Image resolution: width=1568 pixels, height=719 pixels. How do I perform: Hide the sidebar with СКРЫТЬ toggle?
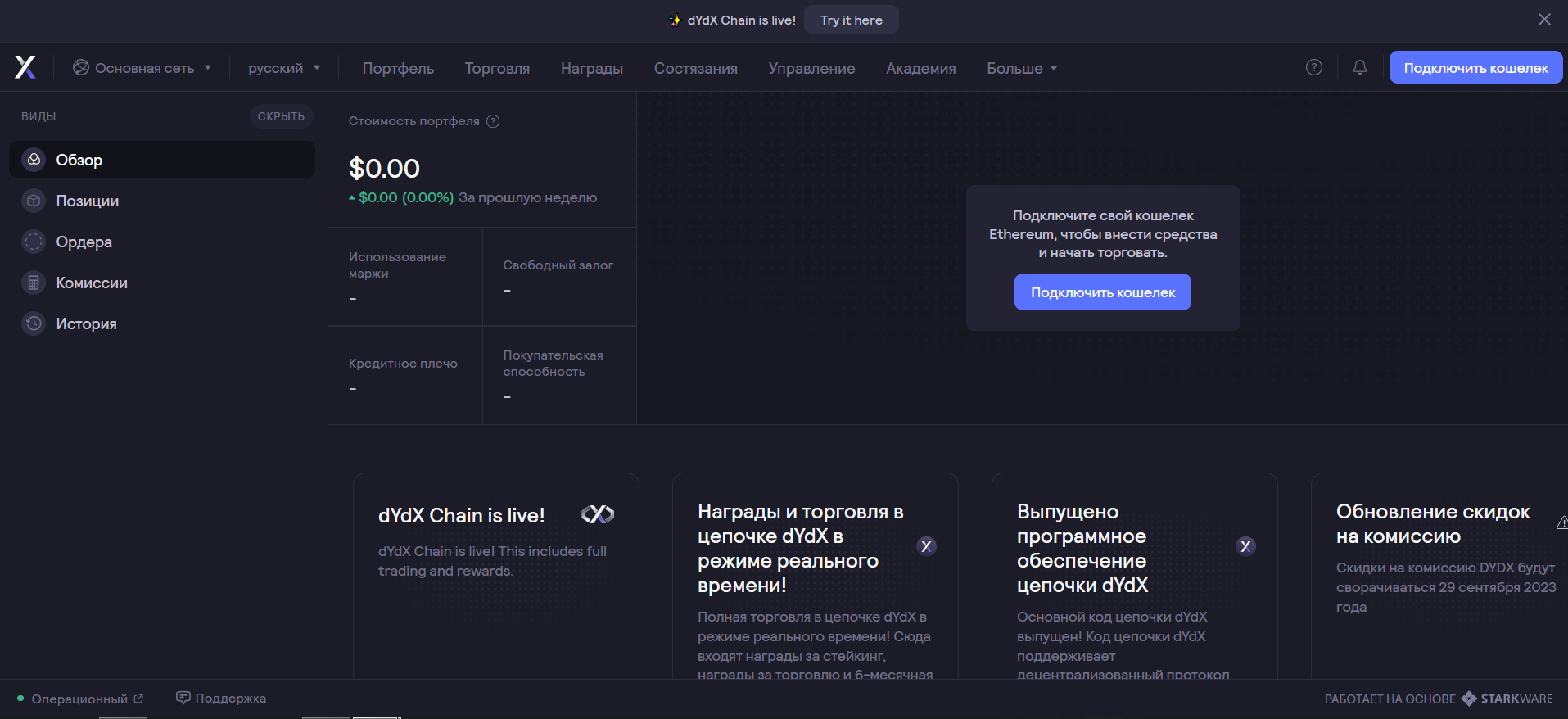tap(281, 116)
